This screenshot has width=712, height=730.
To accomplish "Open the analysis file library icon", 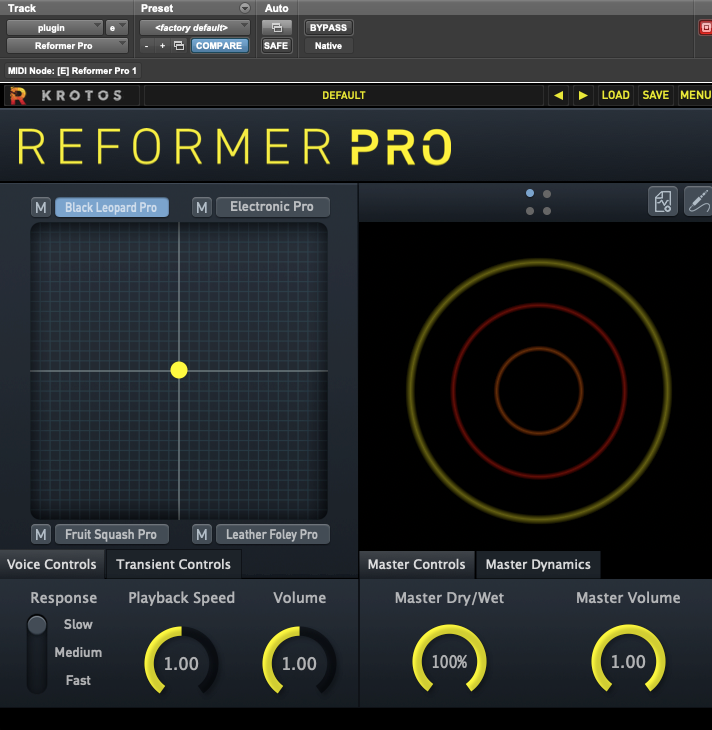I will coord(663,202).
